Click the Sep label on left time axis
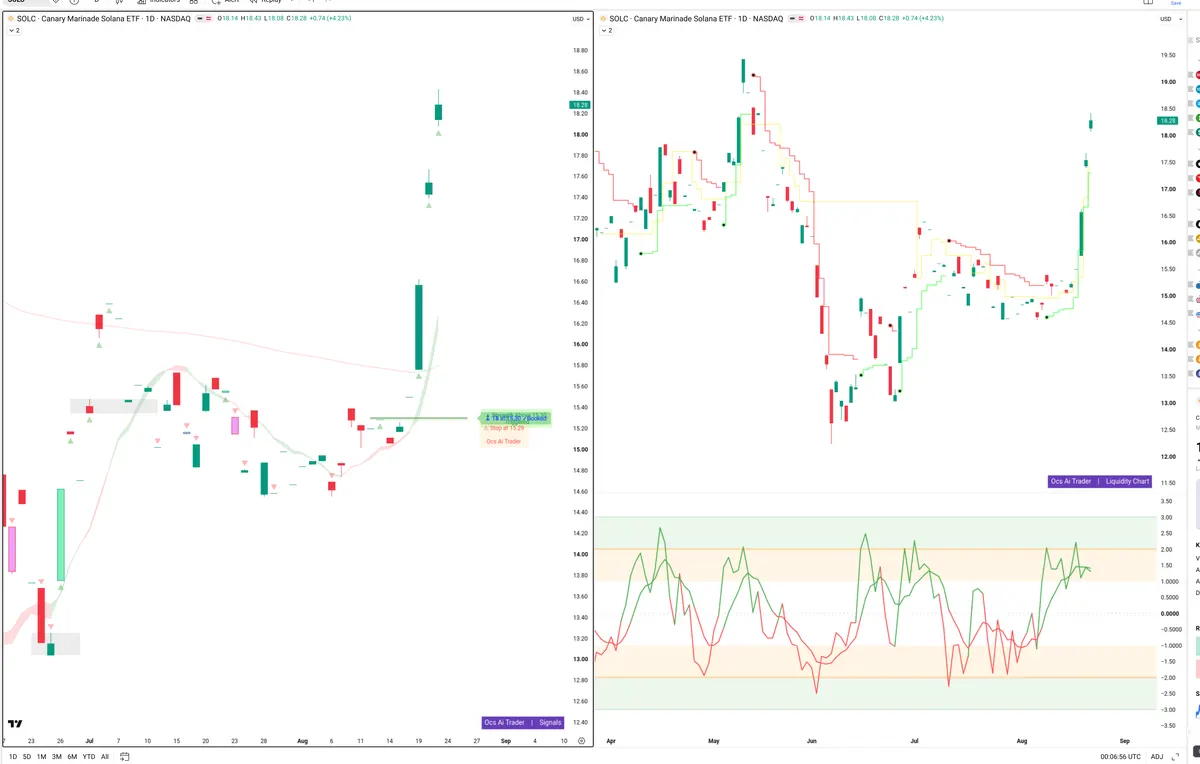Viewport: 1200px width, 764px height. (x=505, y=740)
